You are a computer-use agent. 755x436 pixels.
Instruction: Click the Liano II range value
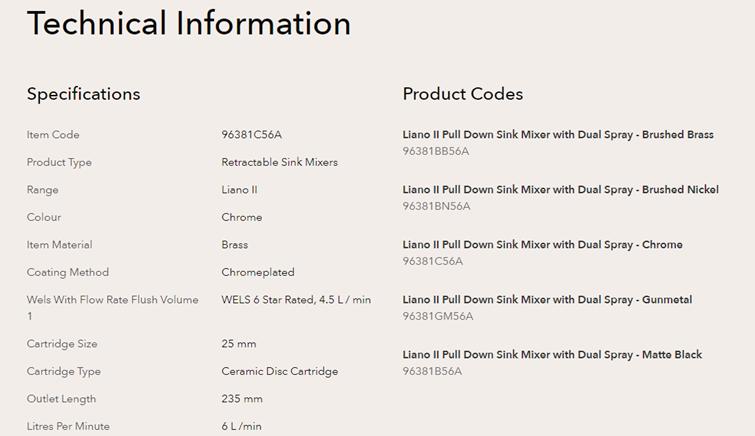[x=239, y=189]
